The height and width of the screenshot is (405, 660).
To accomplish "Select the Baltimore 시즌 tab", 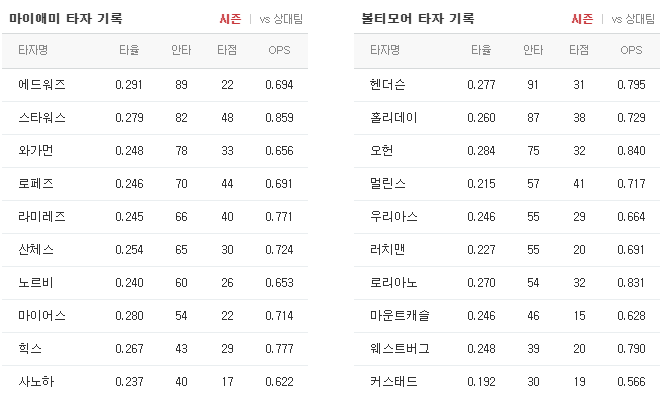I will pyautogui.click(x=582, y=19).
